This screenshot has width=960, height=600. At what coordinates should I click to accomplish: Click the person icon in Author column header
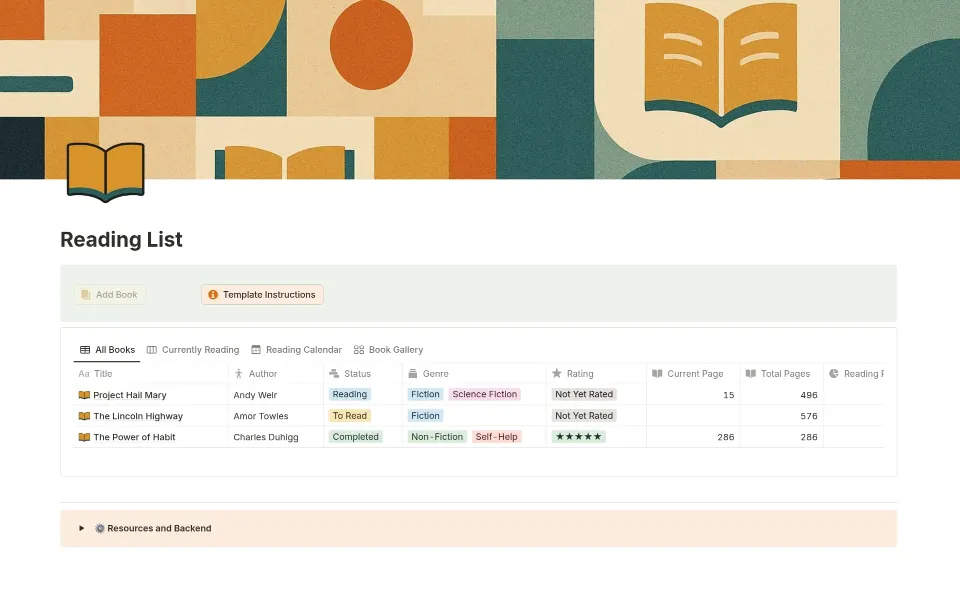(x=239, y=373)
